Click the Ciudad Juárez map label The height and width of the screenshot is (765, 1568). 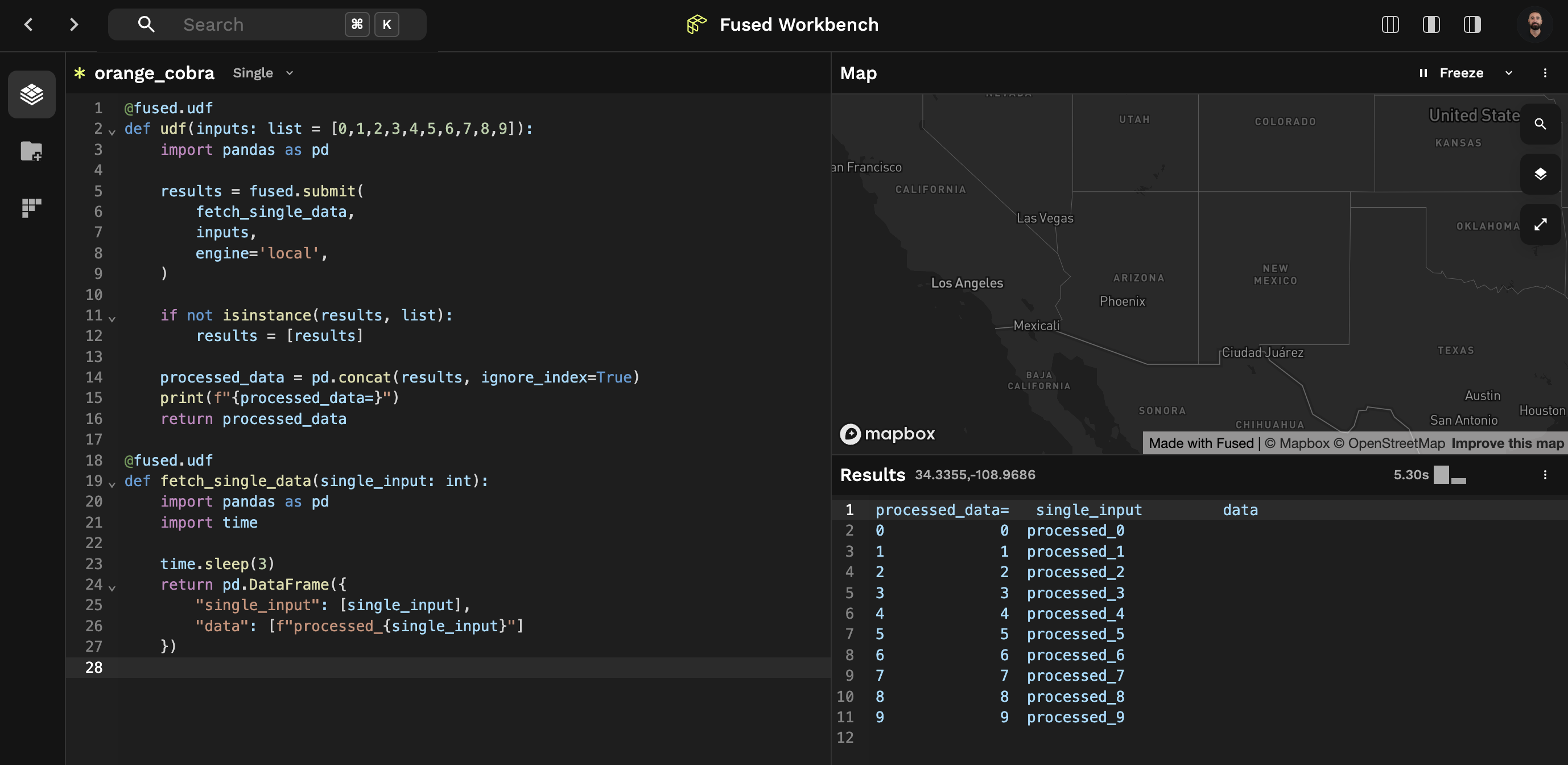point(1262,353)
